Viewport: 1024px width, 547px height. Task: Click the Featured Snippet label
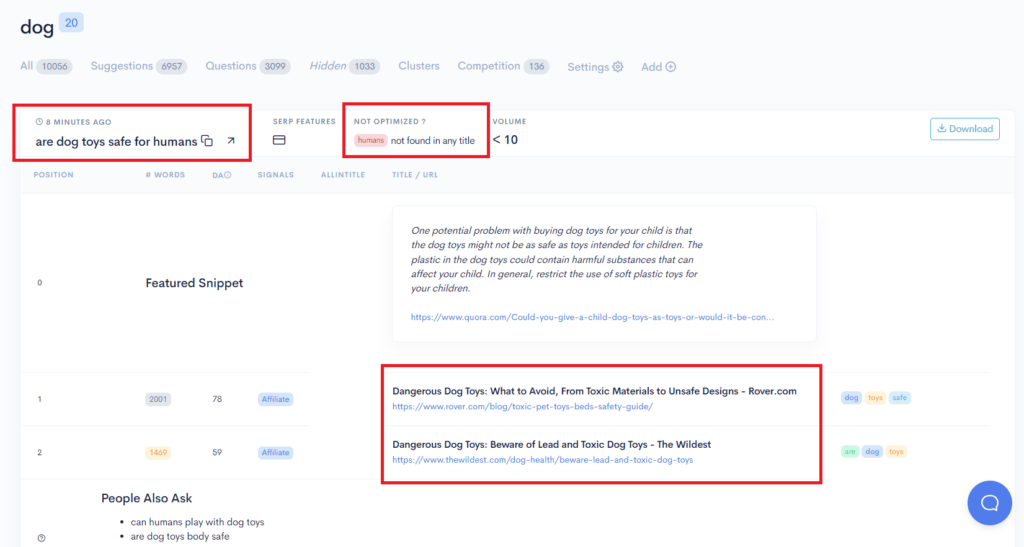pos(194,283)
